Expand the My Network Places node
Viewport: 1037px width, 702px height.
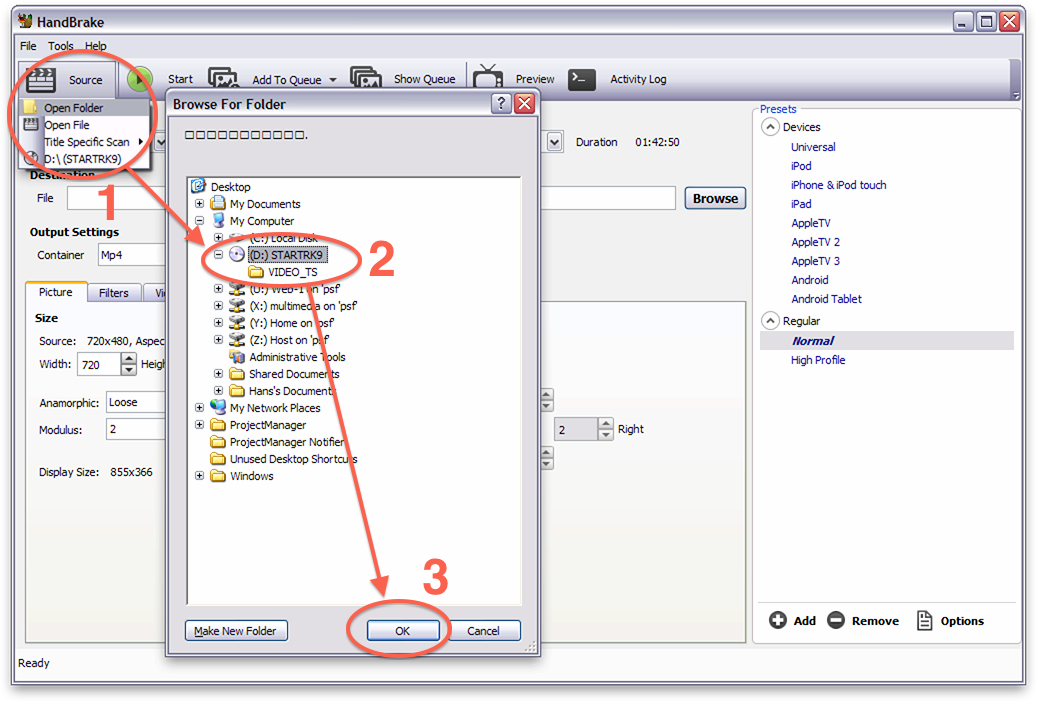[x=200, y=408]
